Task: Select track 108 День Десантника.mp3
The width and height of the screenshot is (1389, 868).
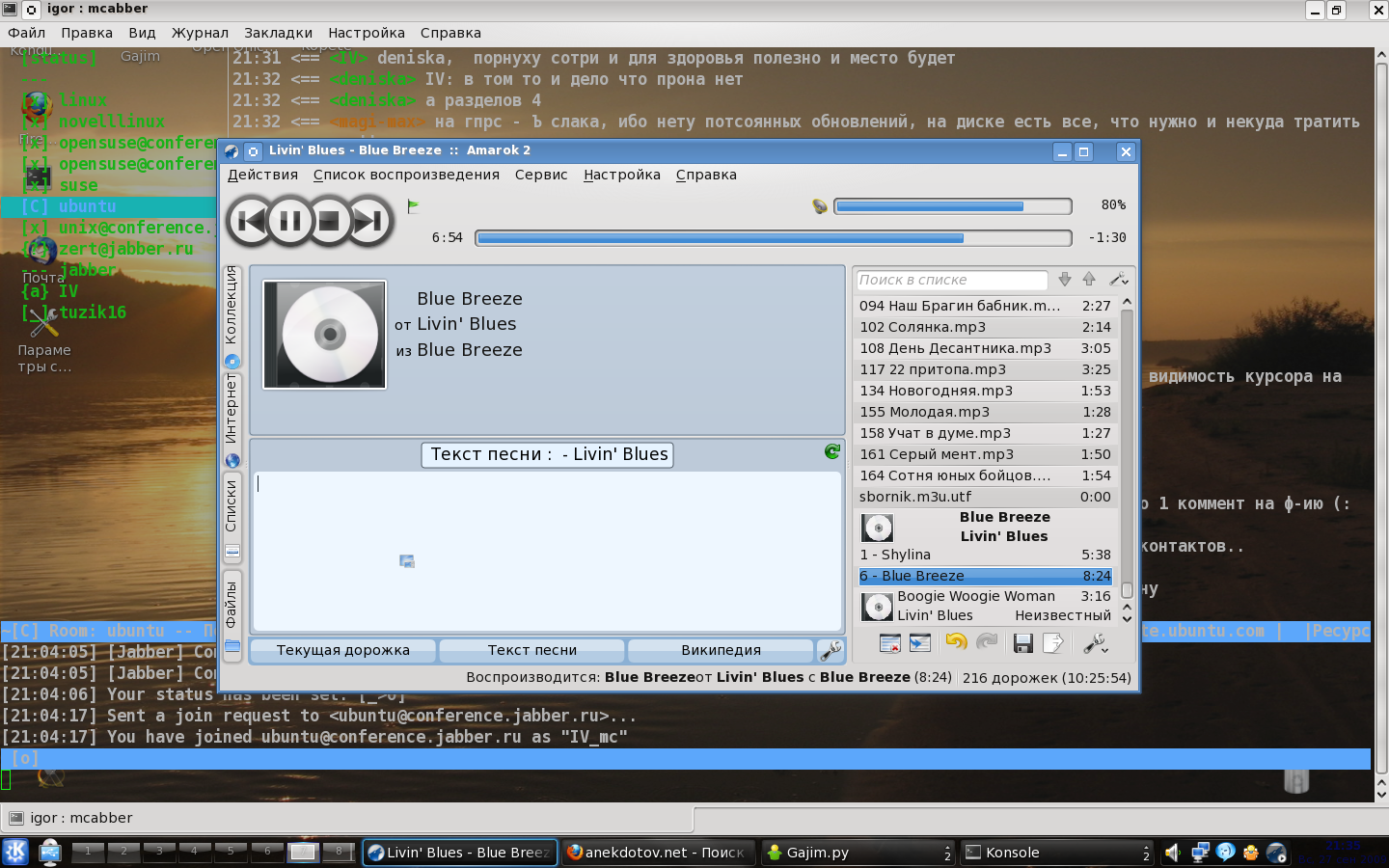Action: pyautogui.click(x=985, y=348)
